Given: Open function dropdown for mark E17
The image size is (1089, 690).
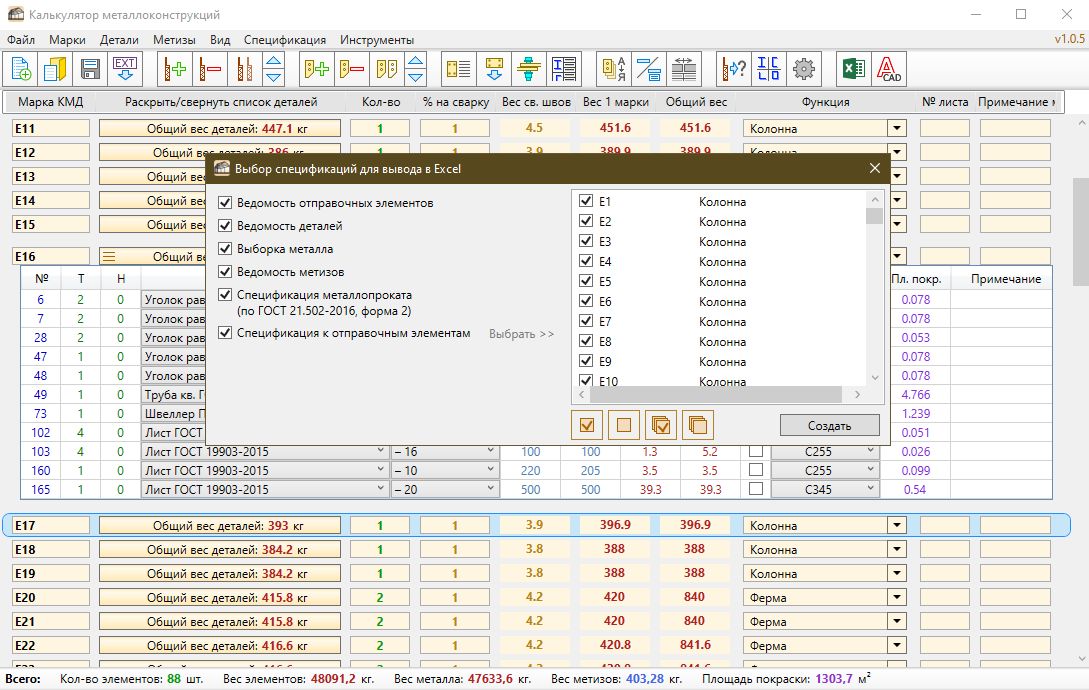Looking at the screenshot, I should tap(897, 526).
